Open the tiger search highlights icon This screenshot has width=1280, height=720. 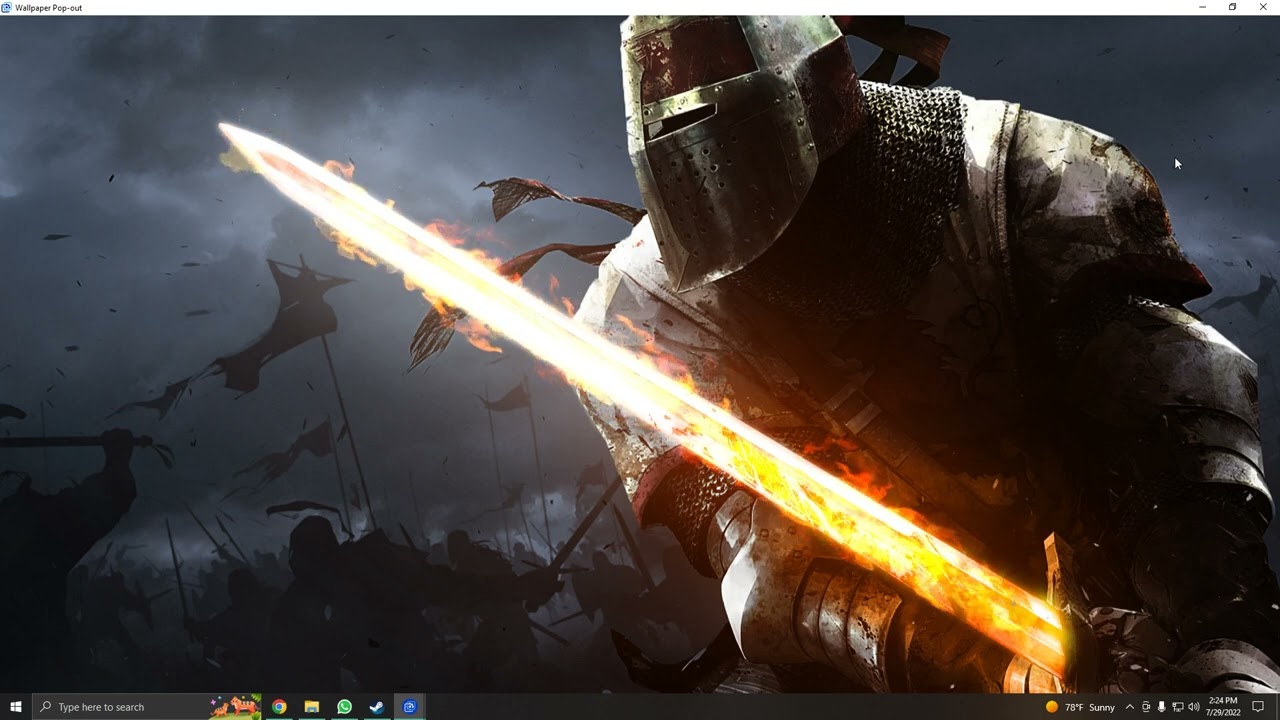coord(235,707)
